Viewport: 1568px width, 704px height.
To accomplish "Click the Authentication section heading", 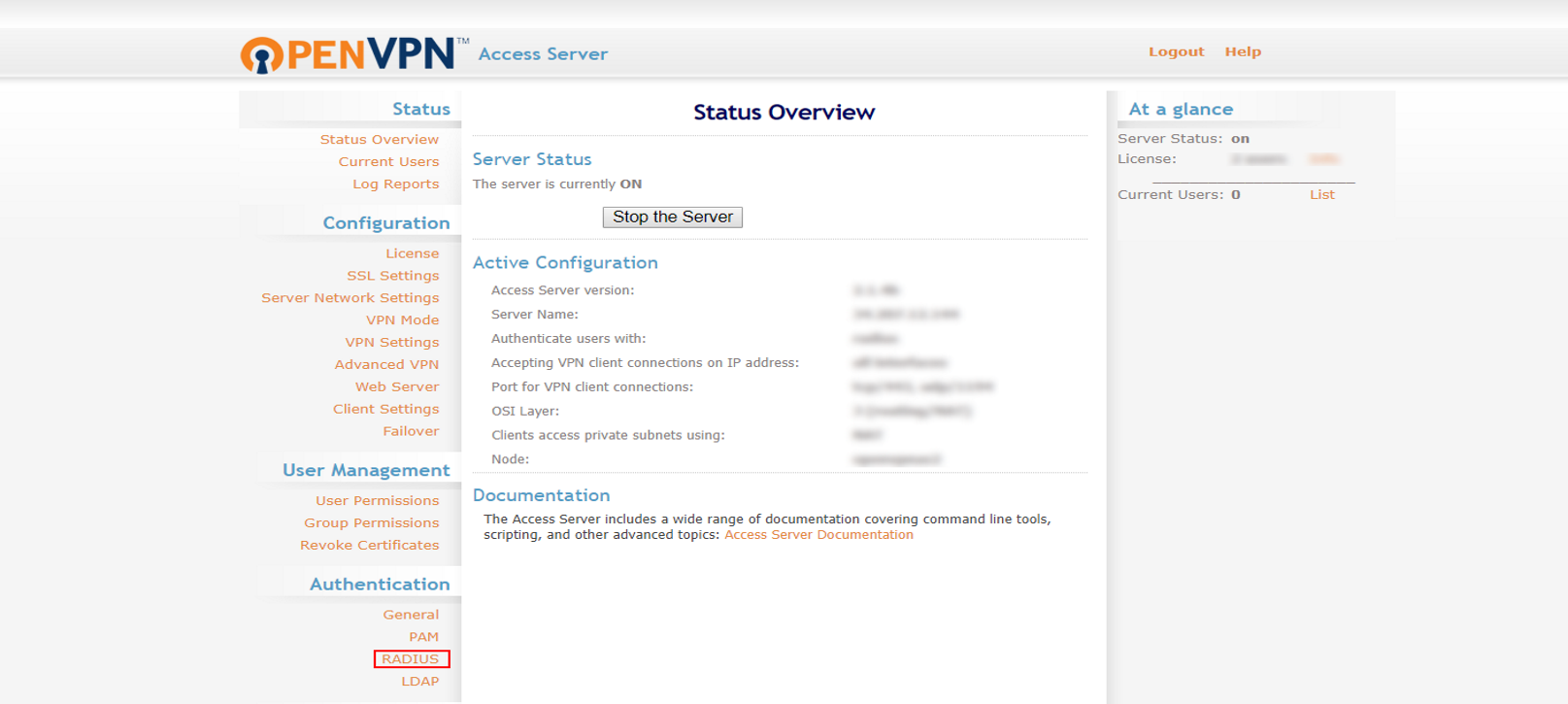I will 380,585.
